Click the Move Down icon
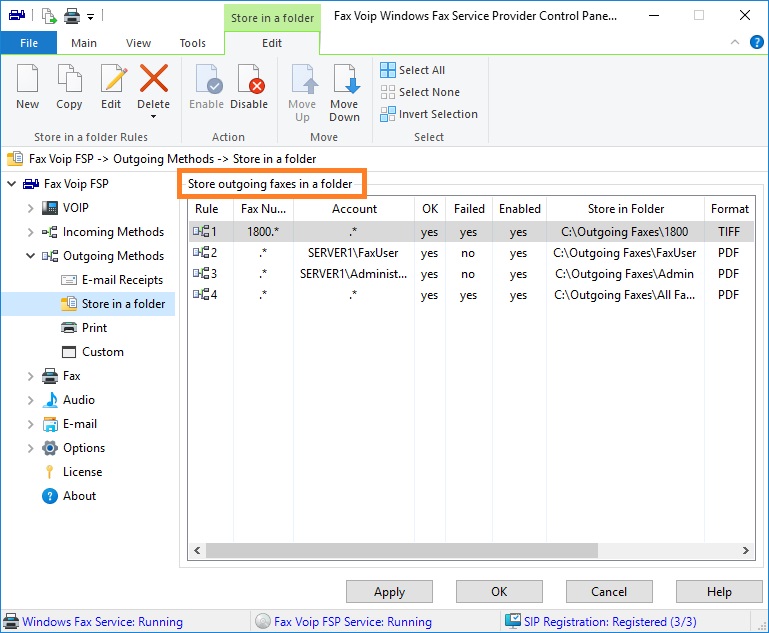Screen dimensions: 769x633 tap(346, 78)
